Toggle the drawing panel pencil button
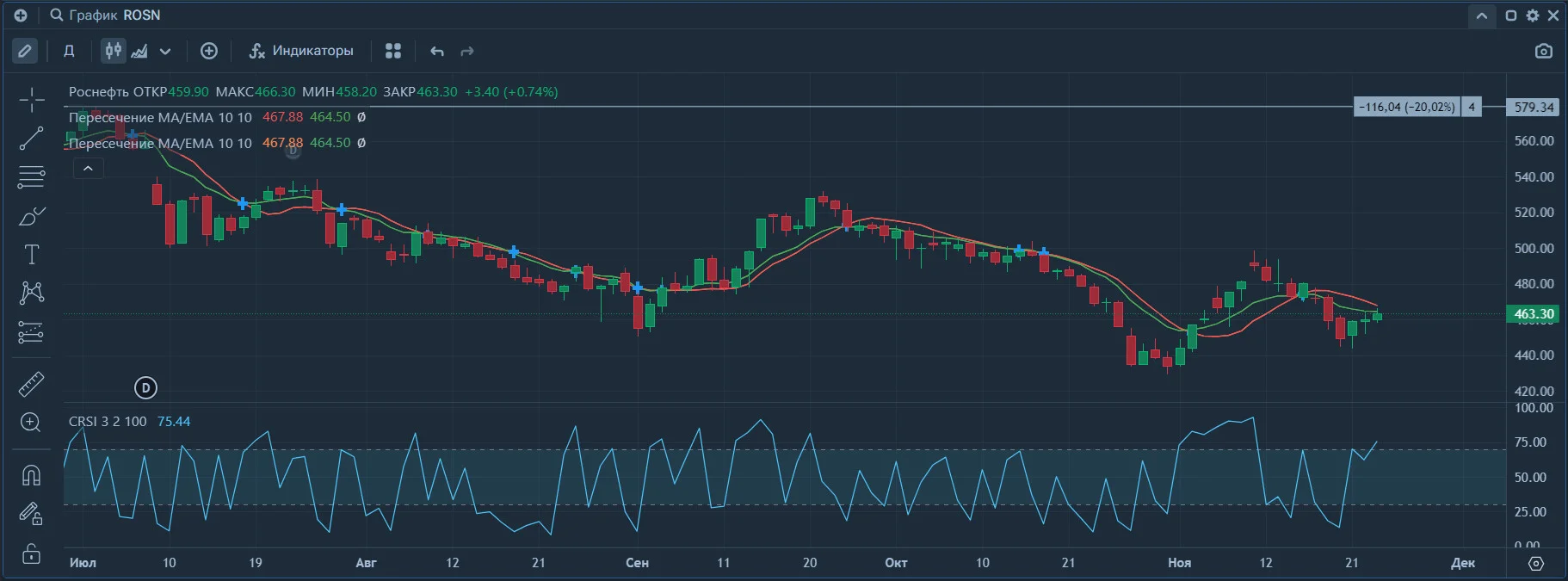The image size is (1568, 581). point(25,52)
